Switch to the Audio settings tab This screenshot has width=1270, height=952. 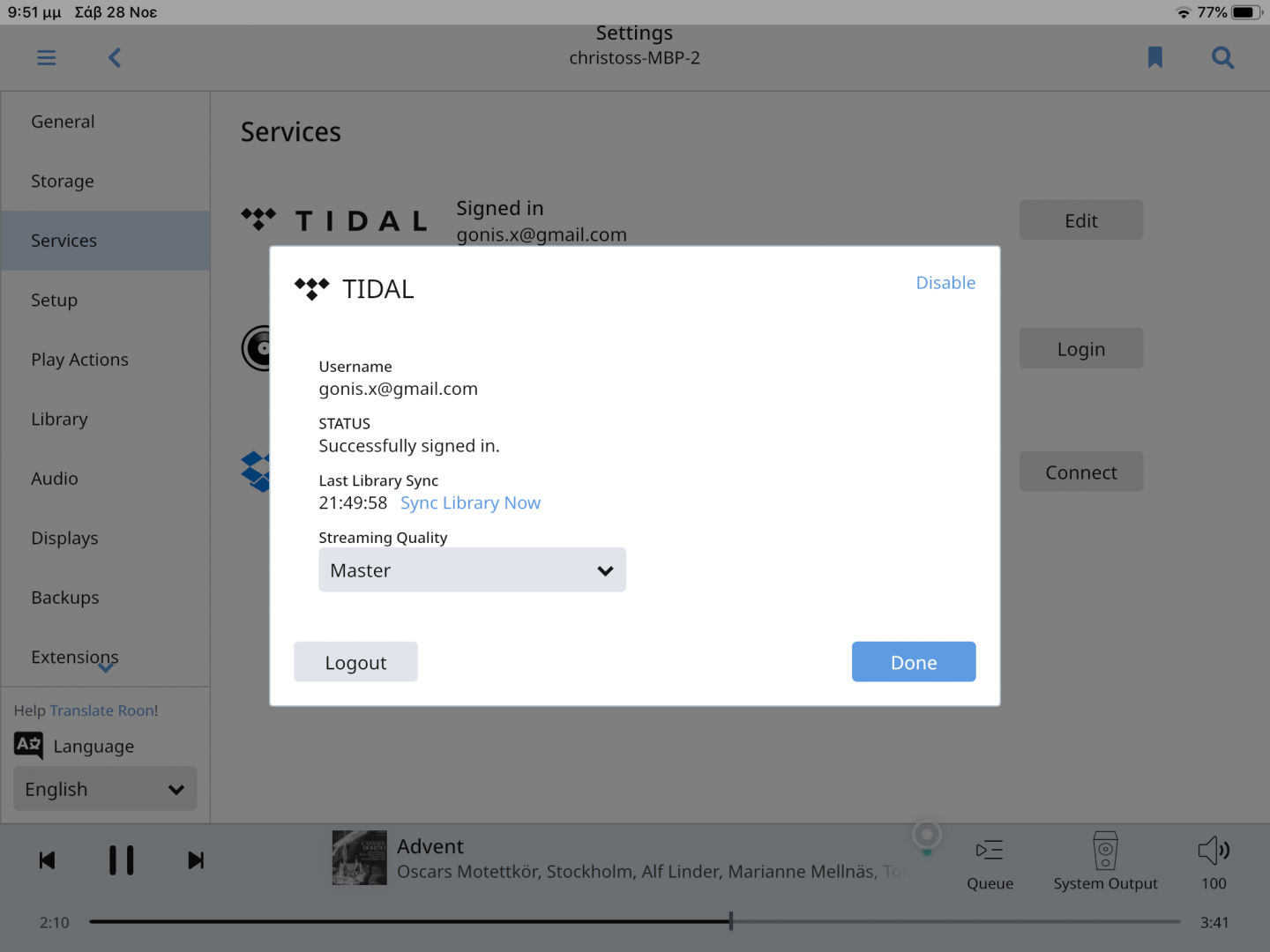pos(55,479)
